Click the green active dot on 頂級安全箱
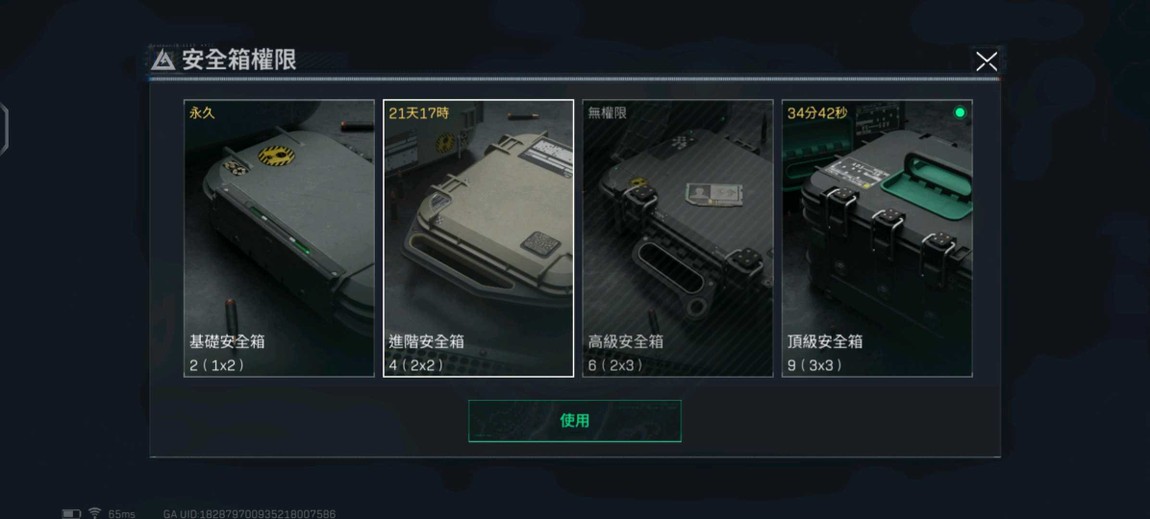 click(959, 112)
